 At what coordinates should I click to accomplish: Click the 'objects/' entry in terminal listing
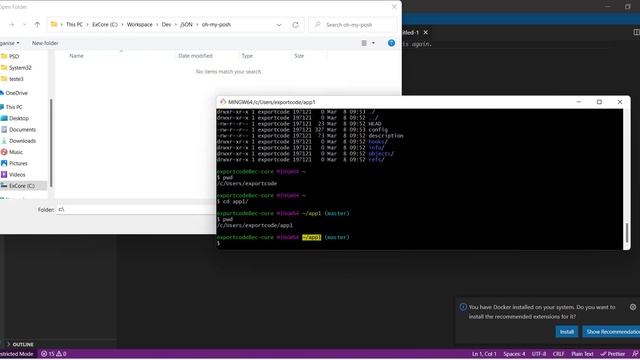[381, 154]
